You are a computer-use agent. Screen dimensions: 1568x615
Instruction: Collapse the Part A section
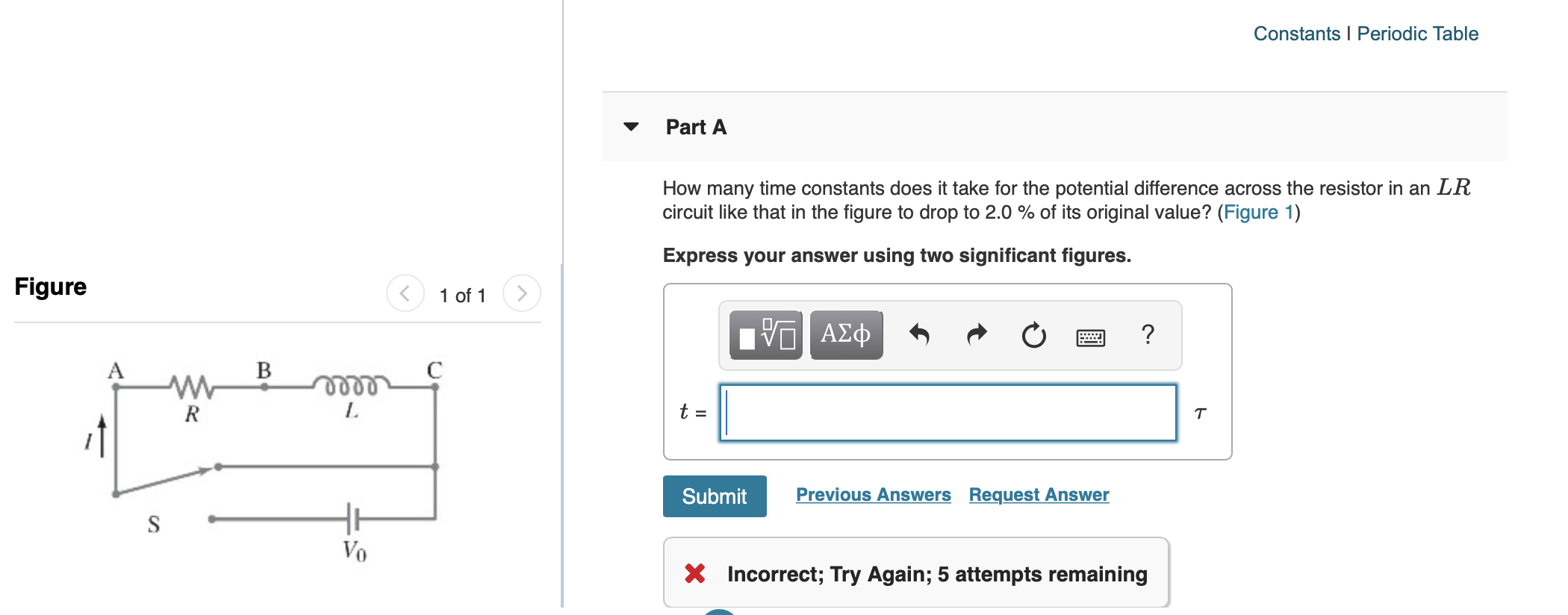click(631, 127)
